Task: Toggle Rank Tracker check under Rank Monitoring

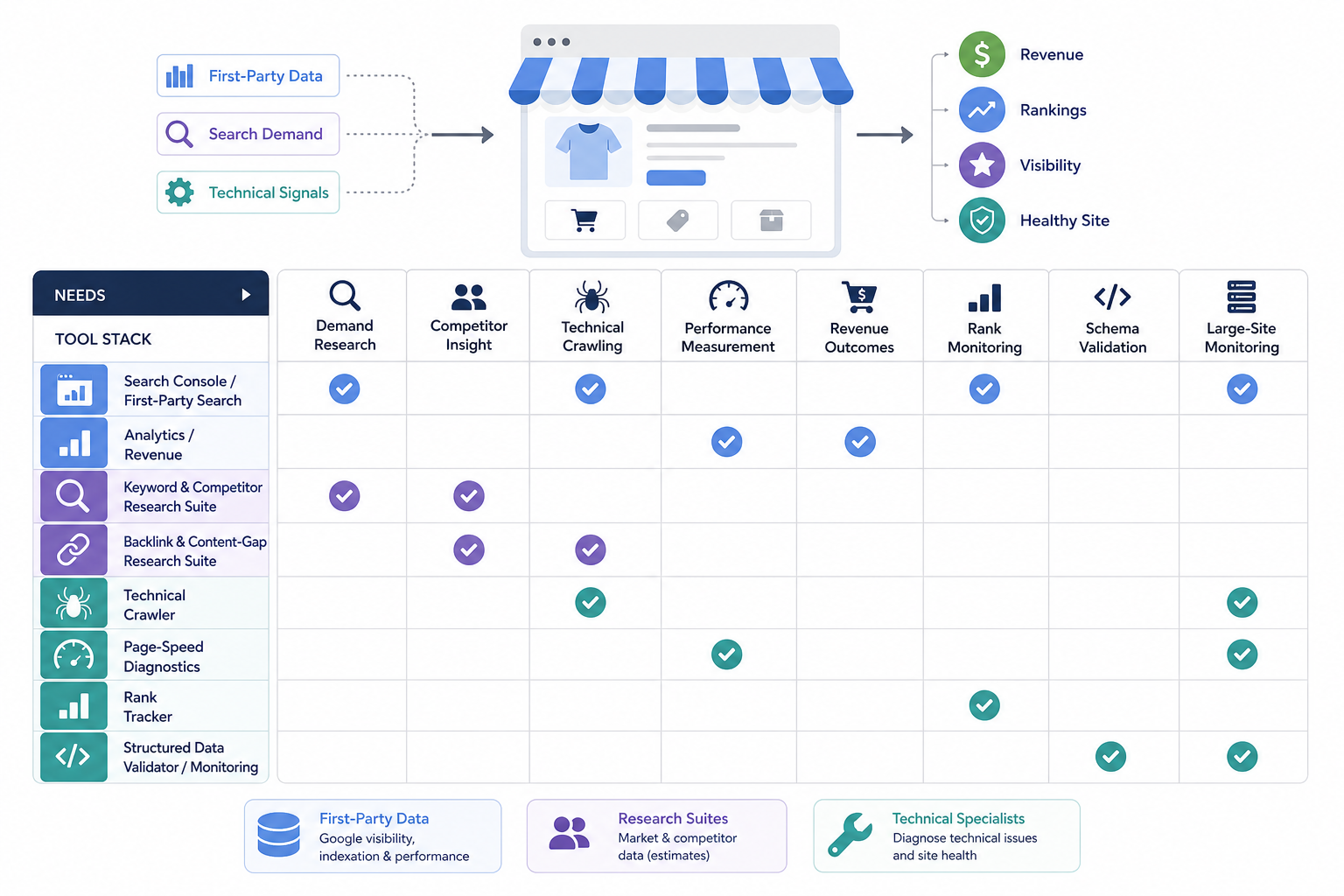Action: point(984,705)
